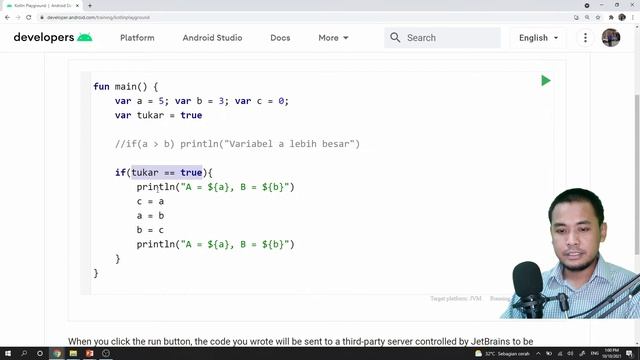Screen dimensions: 640x360
Task: Open the volume control in system tray
Action: pyautogui.click(x=570, y=353)
